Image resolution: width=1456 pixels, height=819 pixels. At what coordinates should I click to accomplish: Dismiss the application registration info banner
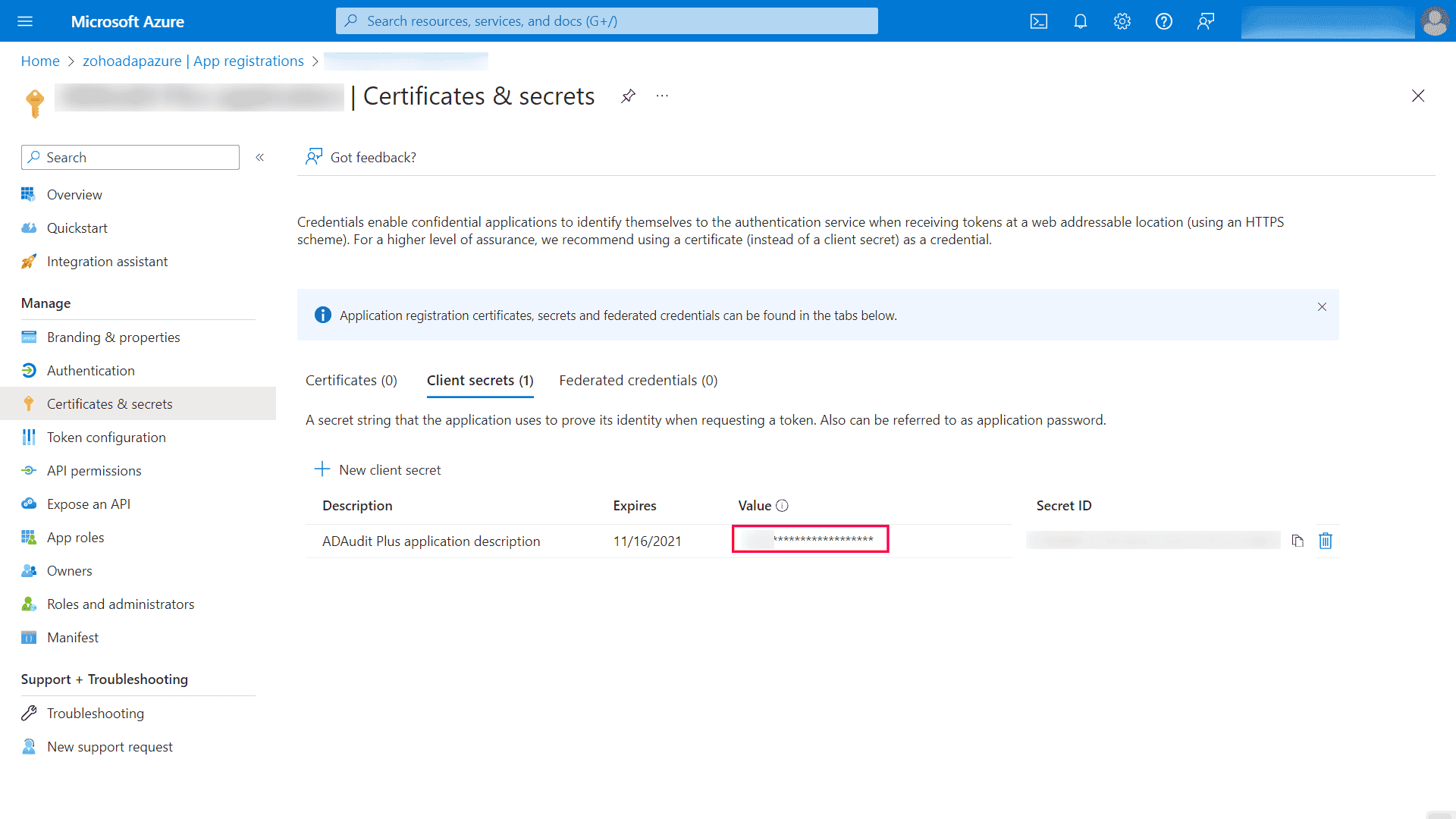point(1322,307)
